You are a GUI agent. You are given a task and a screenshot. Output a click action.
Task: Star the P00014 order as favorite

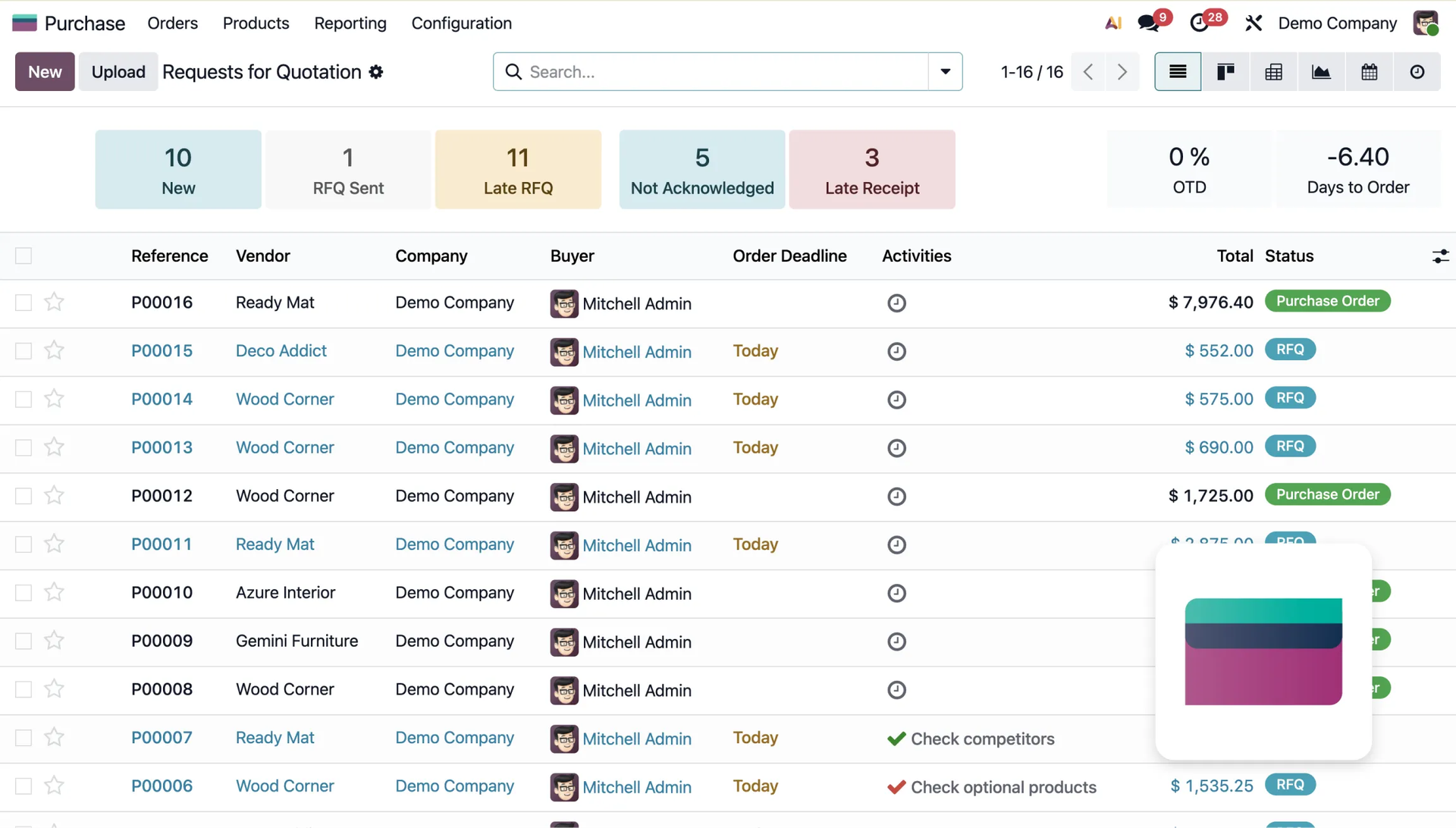tap(54, 399)
